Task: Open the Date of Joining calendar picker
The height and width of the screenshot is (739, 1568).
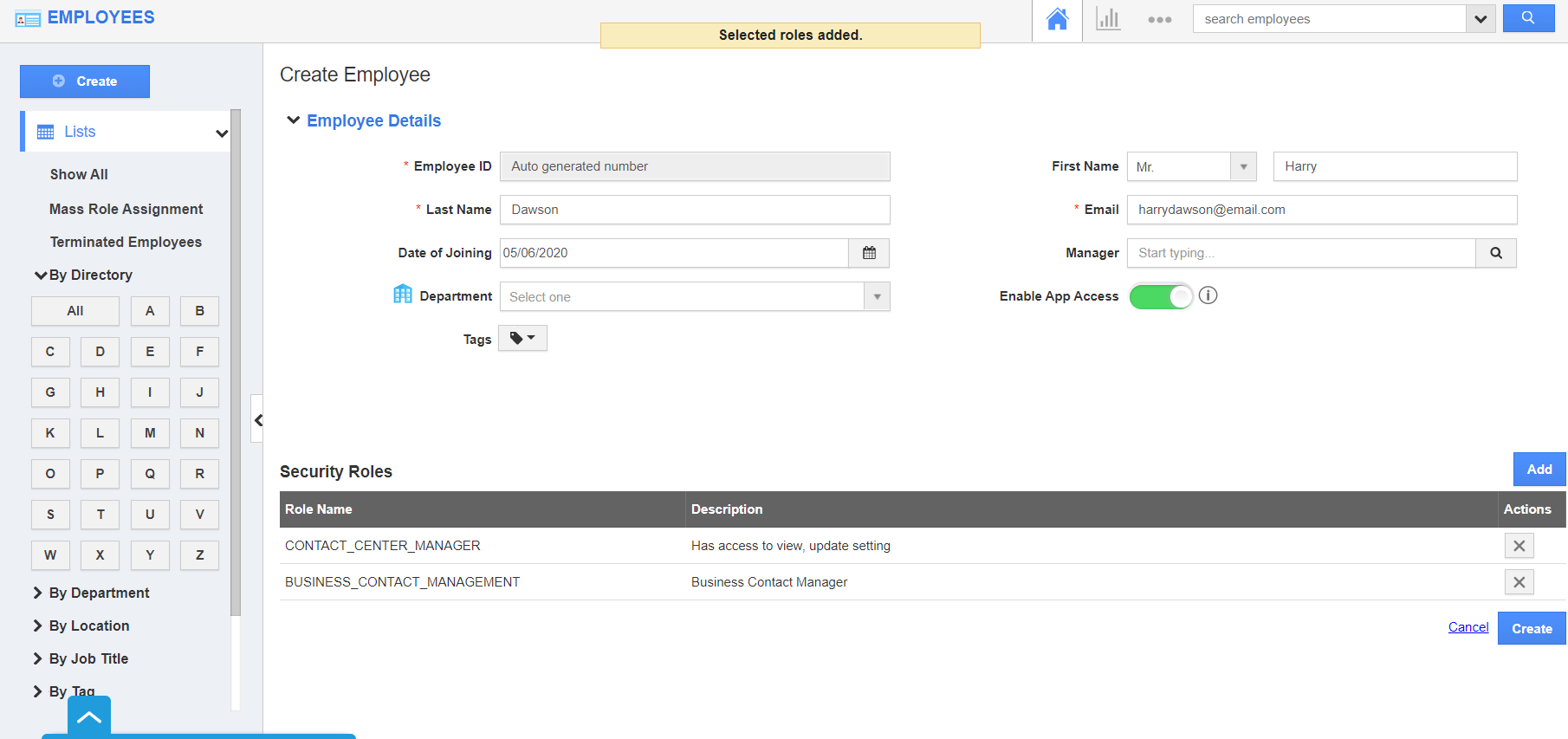Action: (x=869, y=253)
